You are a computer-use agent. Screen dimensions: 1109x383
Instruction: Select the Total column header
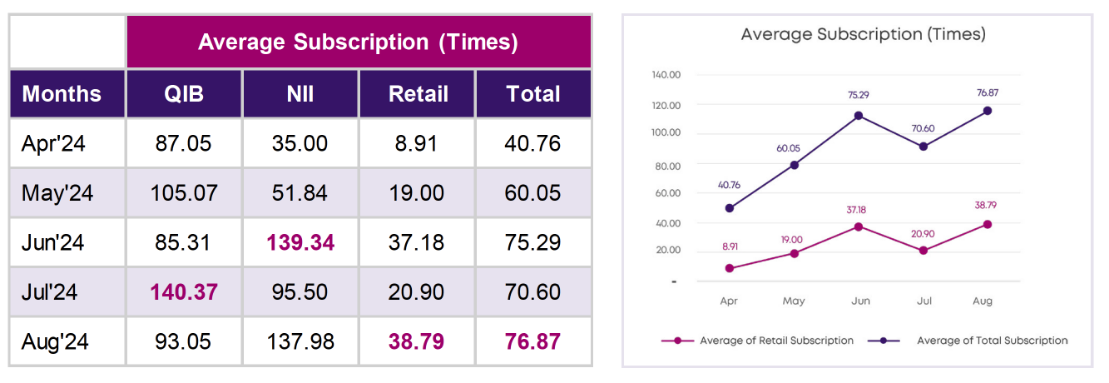(533, 94)
